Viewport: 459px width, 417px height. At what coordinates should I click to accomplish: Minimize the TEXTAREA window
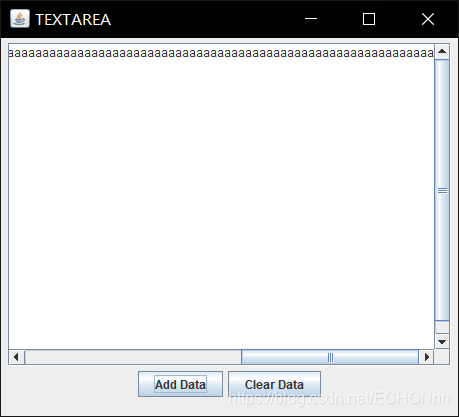coord(311,19)
